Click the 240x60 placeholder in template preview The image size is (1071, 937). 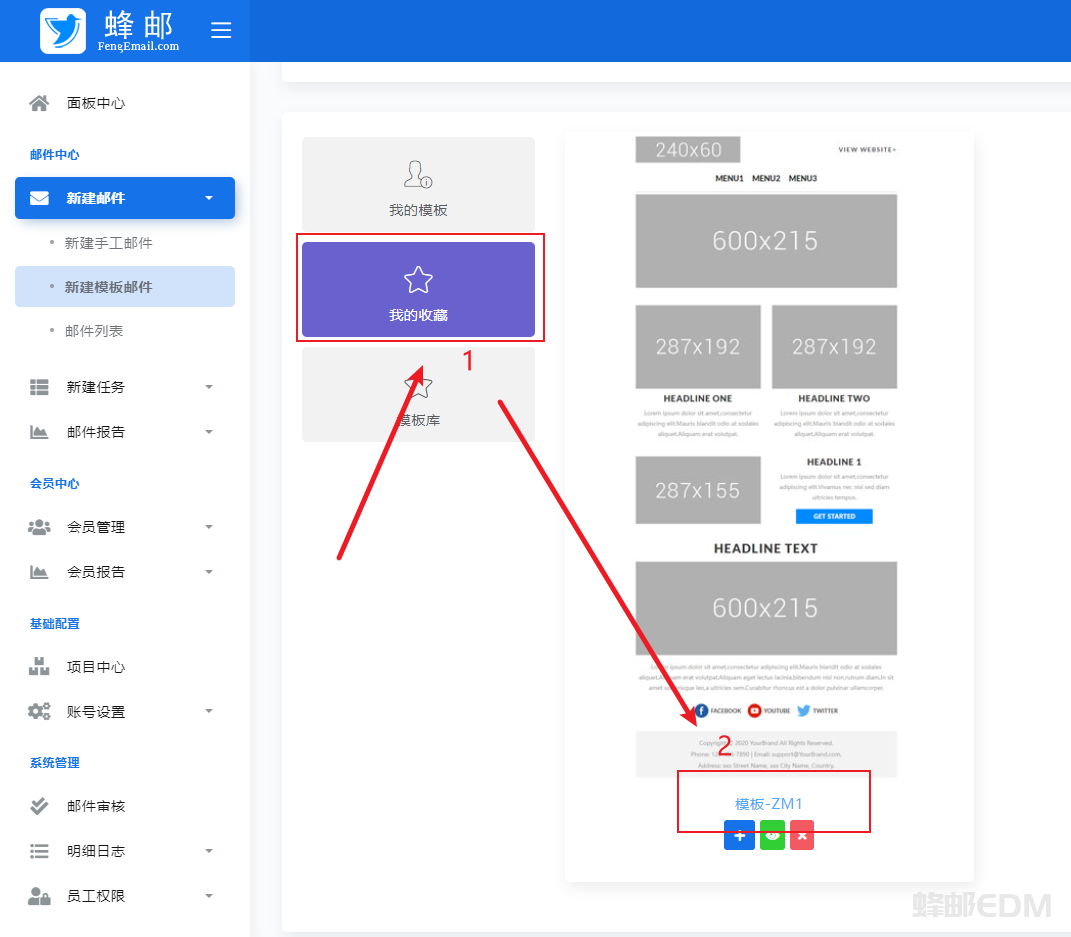[688, 150]
